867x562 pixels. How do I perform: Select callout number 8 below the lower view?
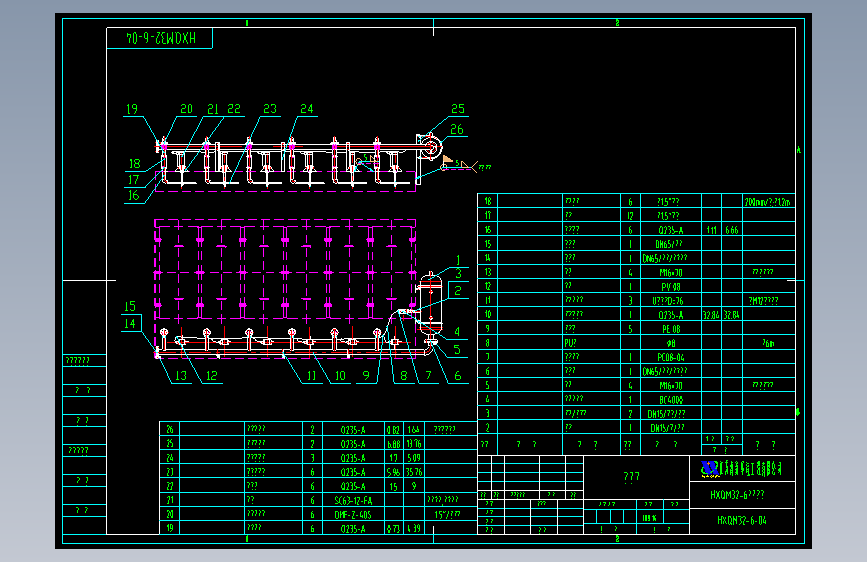(x=404, y=376)
